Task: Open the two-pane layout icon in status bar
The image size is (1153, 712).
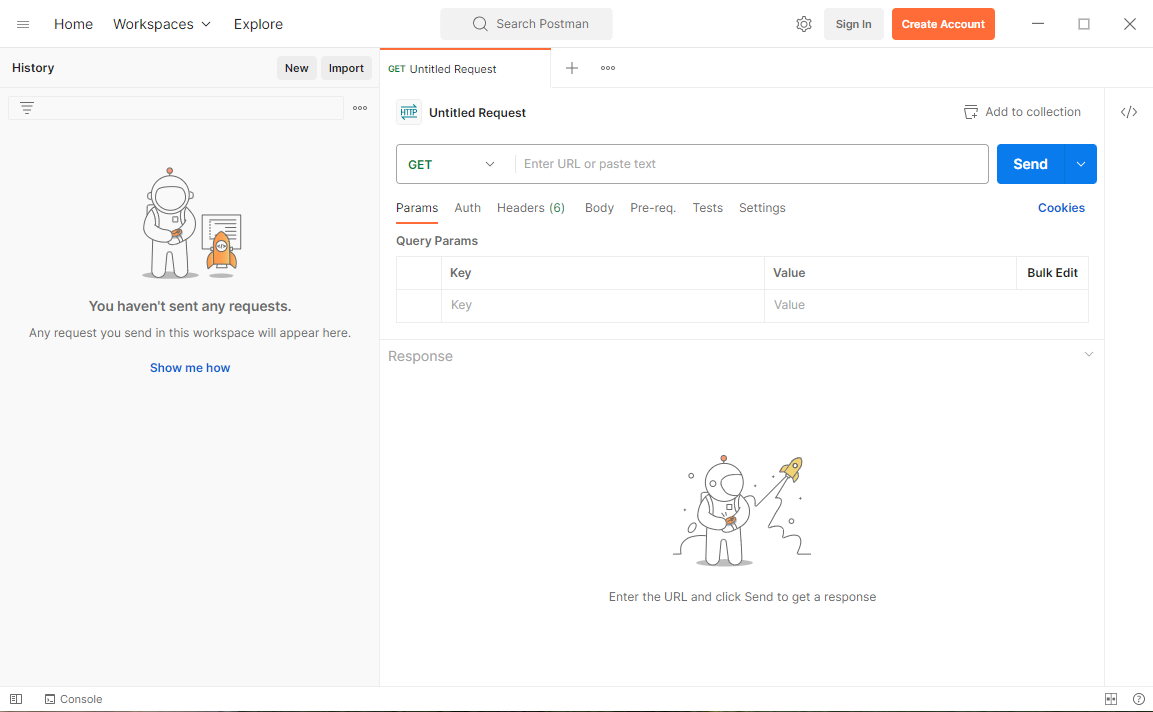Action: tap(1111, 699)
